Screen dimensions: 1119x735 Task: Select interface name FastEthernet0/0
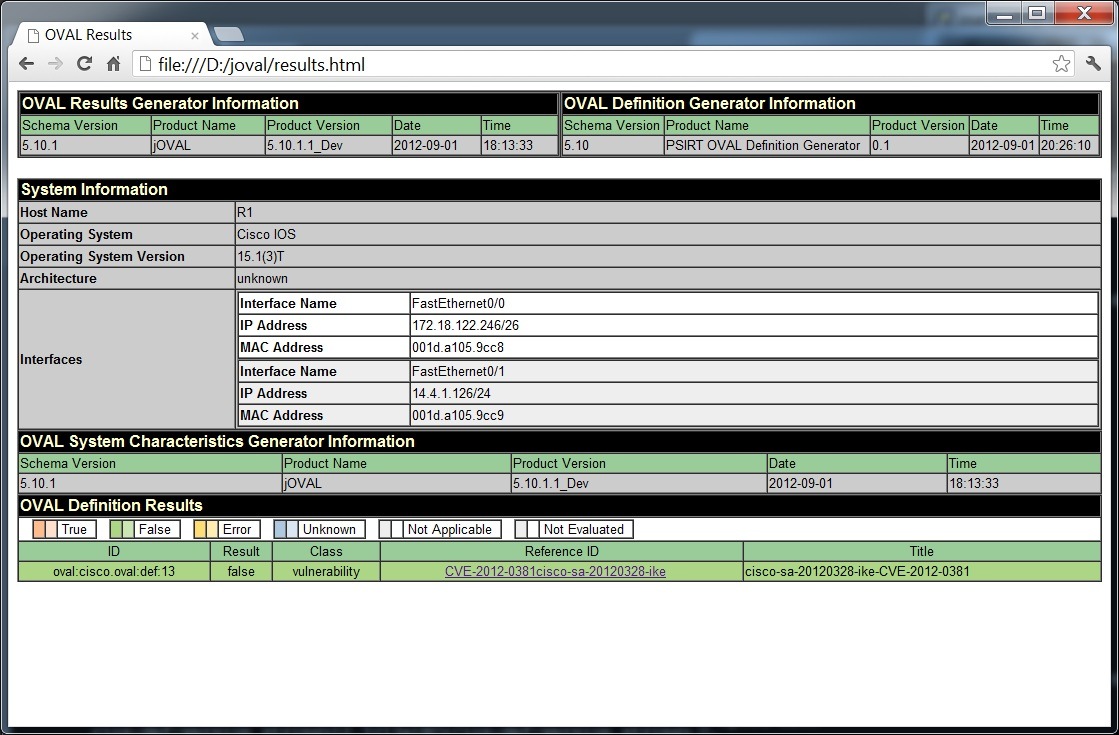coord(458,303)
